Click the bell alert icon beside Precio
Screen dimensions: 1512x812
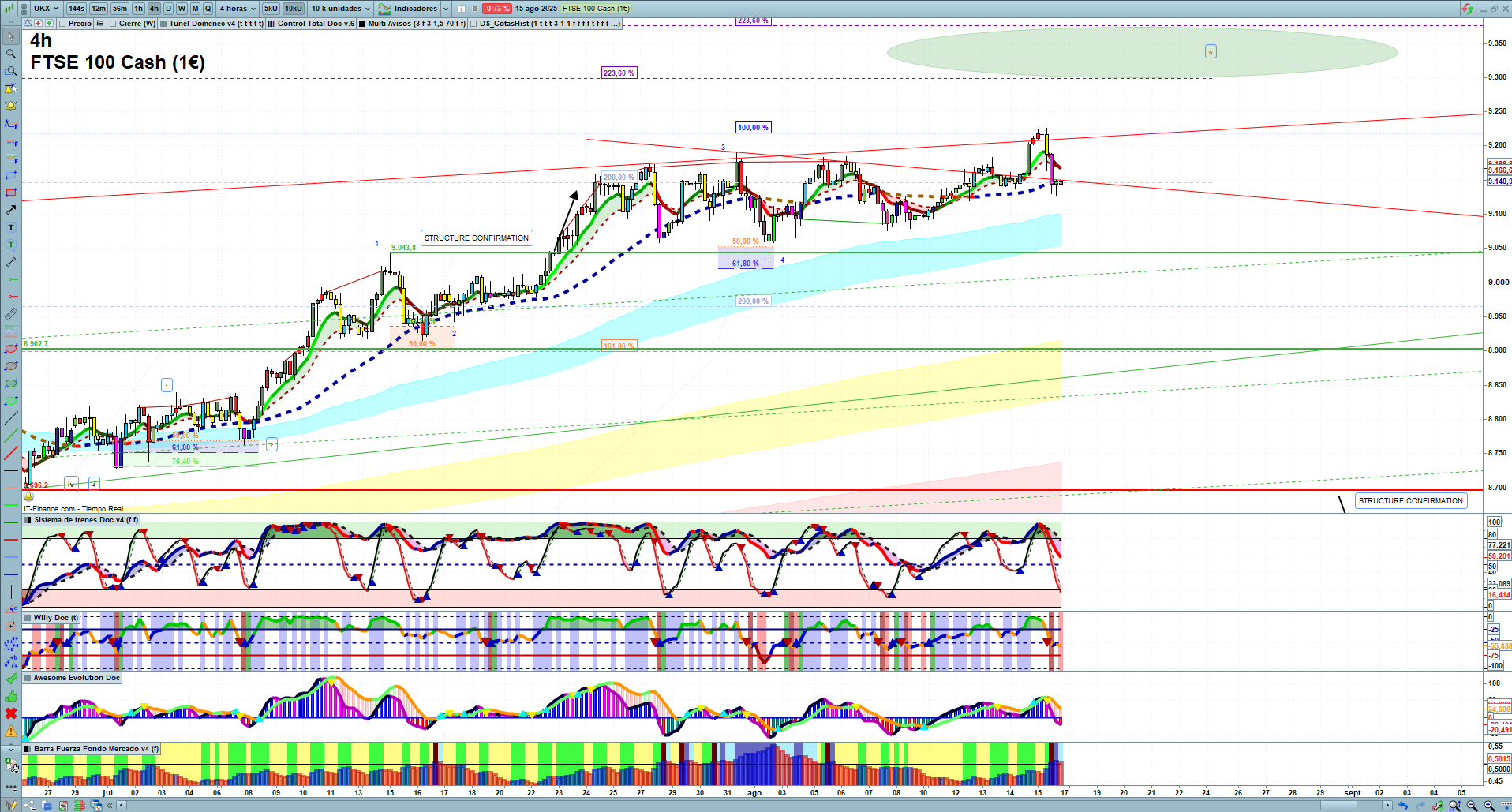click(x=28, y=24)
